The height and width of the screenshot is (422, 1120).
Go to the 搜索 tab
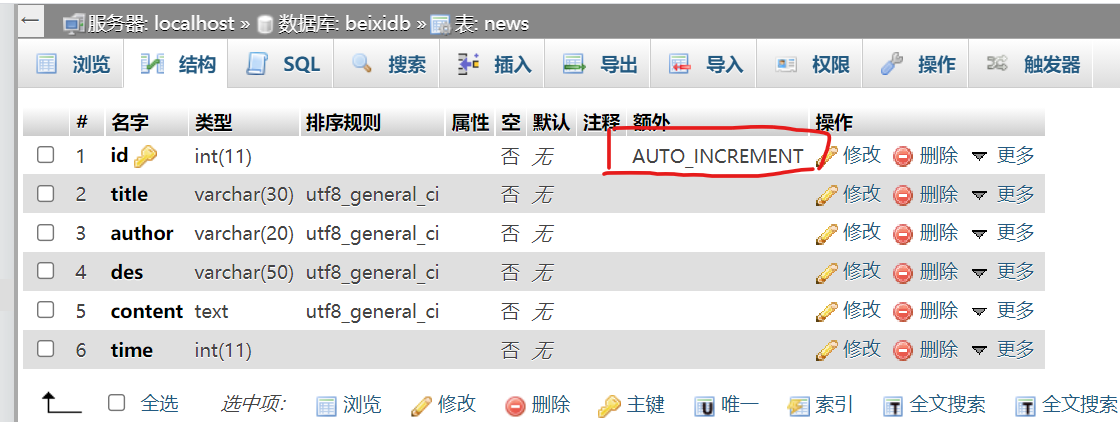(388, 64)
